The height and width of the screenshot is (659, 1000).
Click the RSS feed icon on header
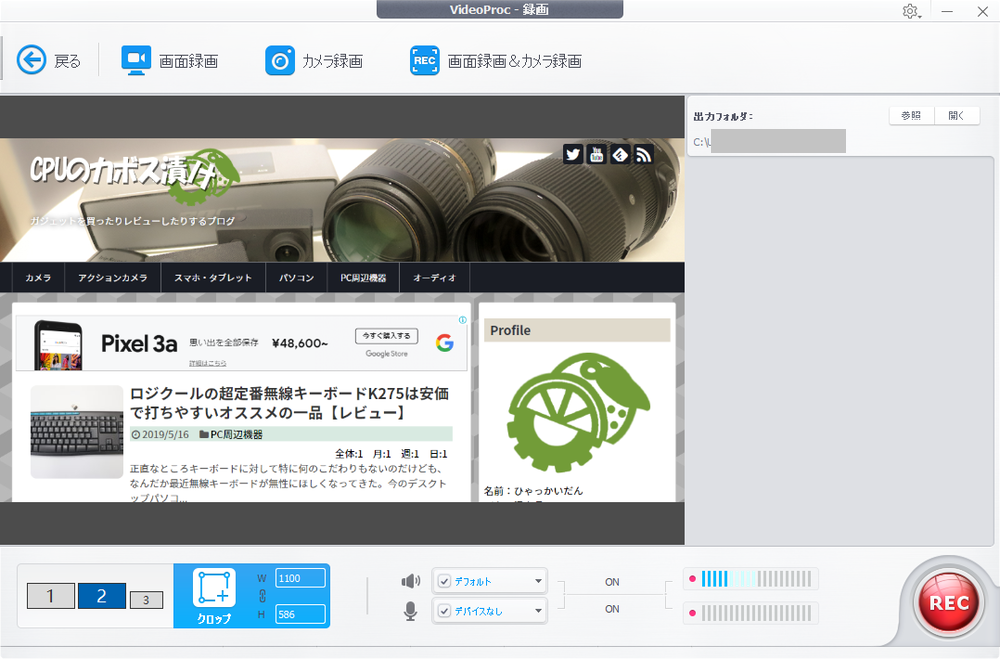click(x=643, y=154)
